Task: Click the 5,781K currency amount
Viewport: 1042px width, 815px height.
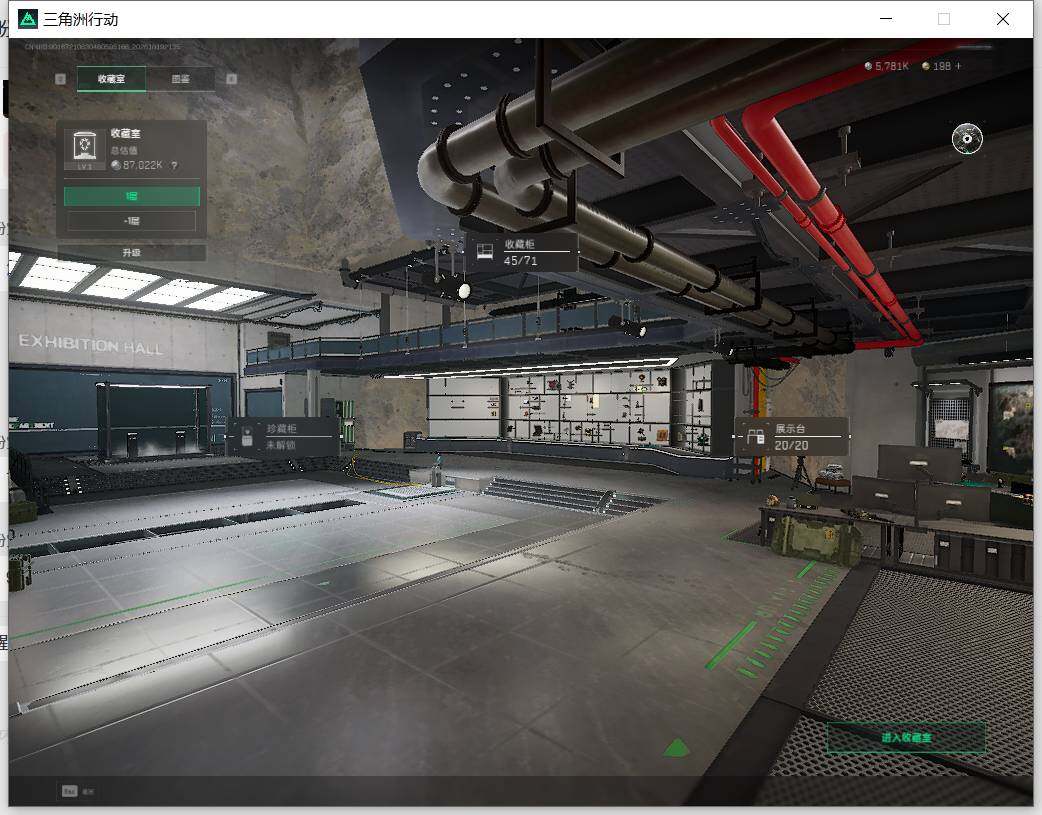Action: (x=892, y=66)
